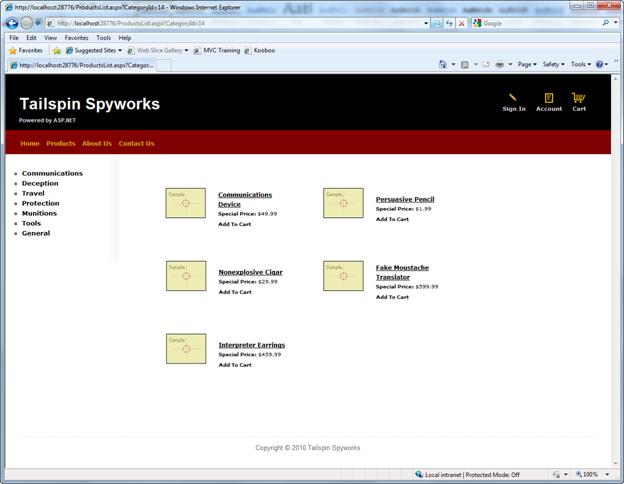
Task: Click the Account icon in header
Action: (549, 98)
